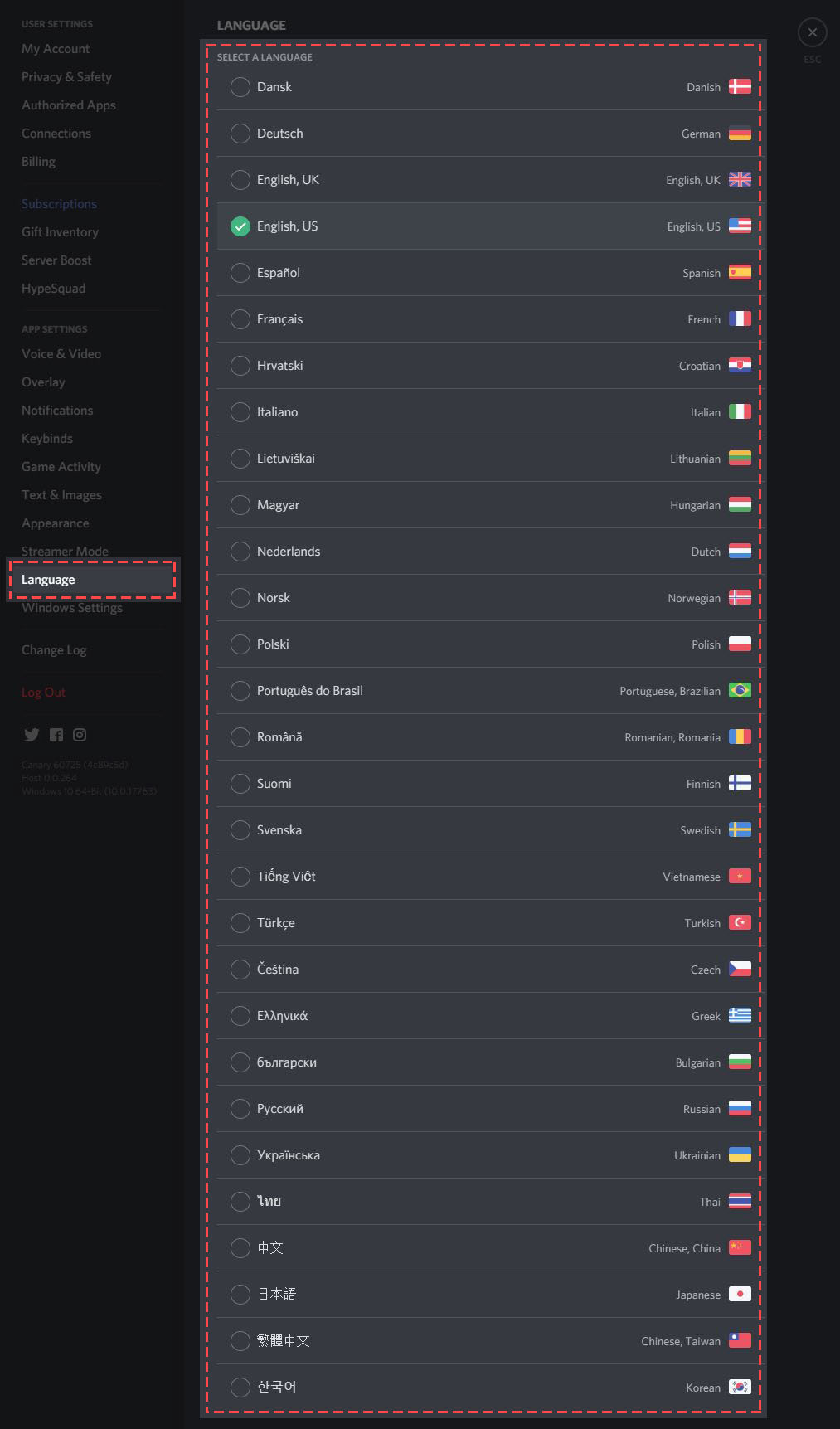
Task: Open the Change Log
Action: point(54,650)
